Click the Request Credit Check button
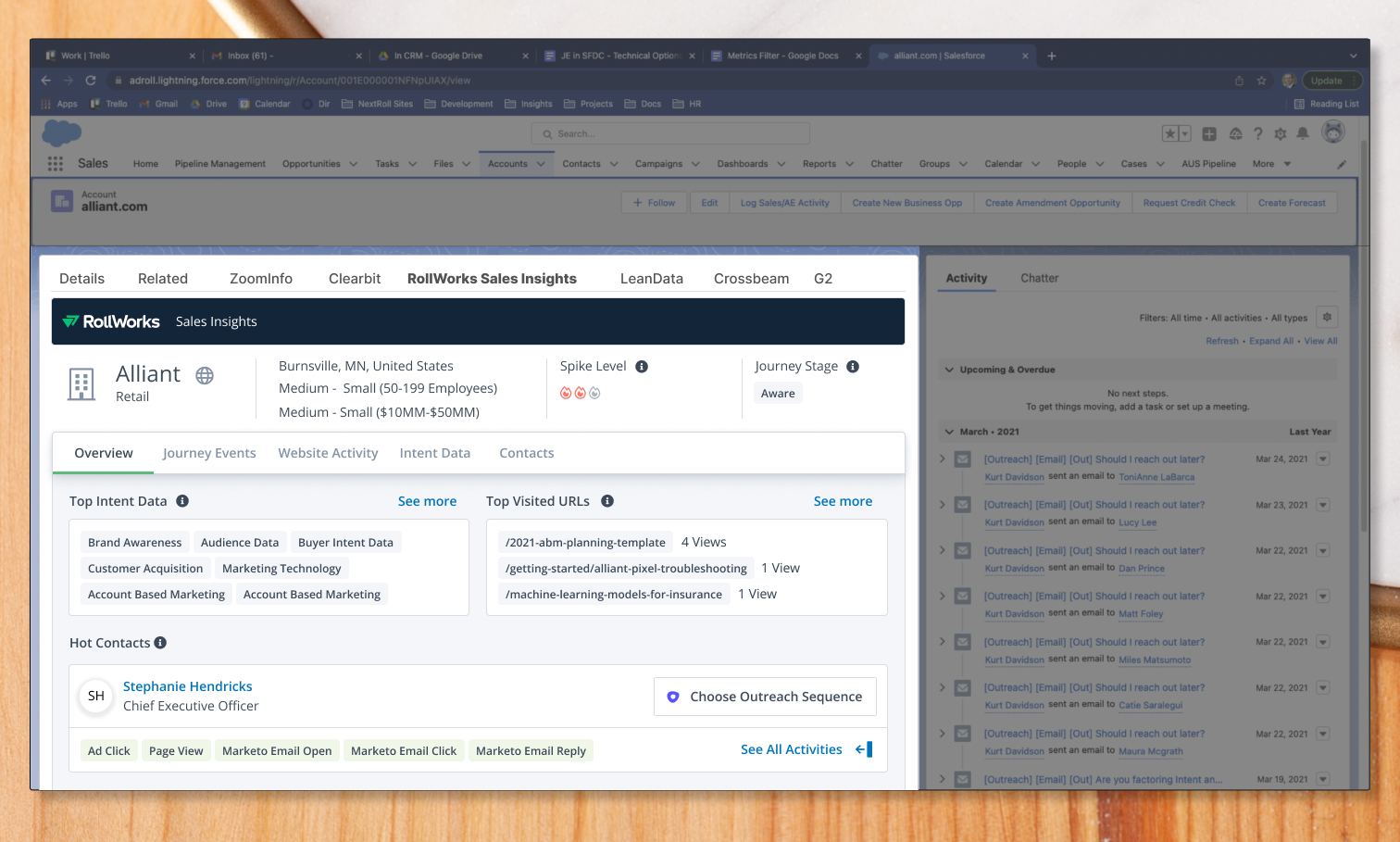The width and height of the screenshot is (1400, 842). pyautogui.click(x=1189, y=203)
